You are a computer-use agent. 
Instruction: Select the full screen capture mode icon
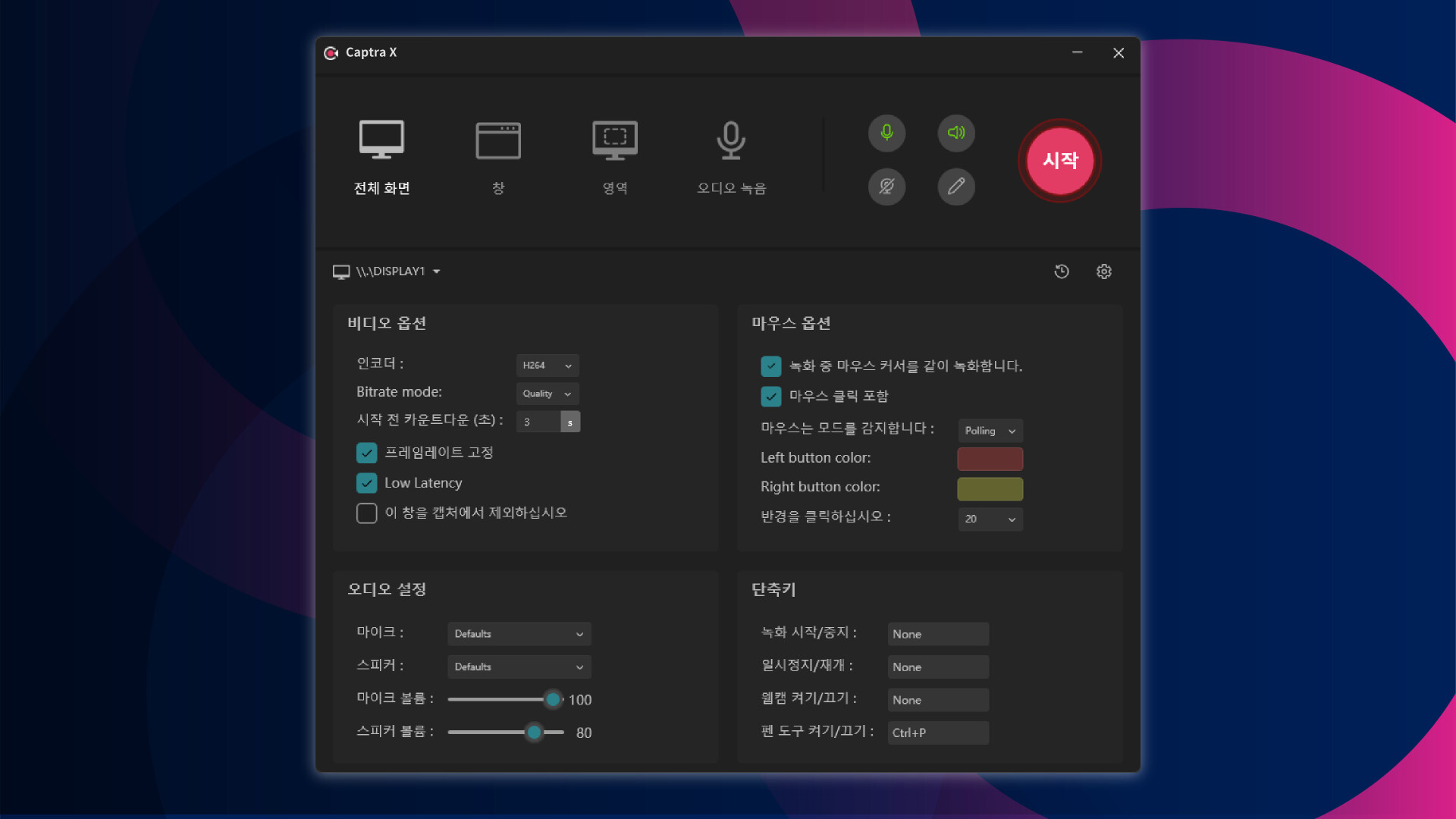pos(381,140)
